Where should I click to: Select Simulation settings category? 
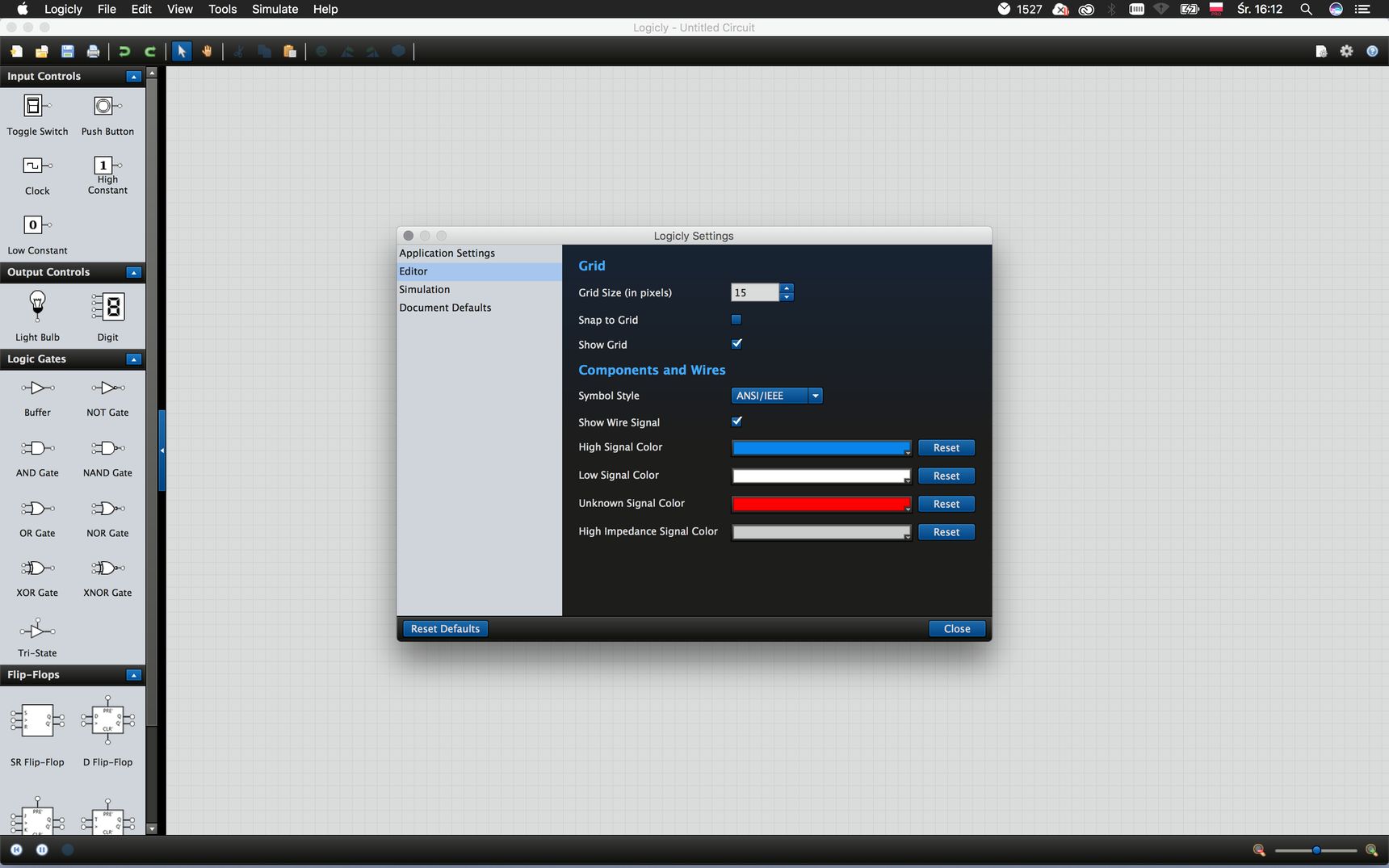480,290
